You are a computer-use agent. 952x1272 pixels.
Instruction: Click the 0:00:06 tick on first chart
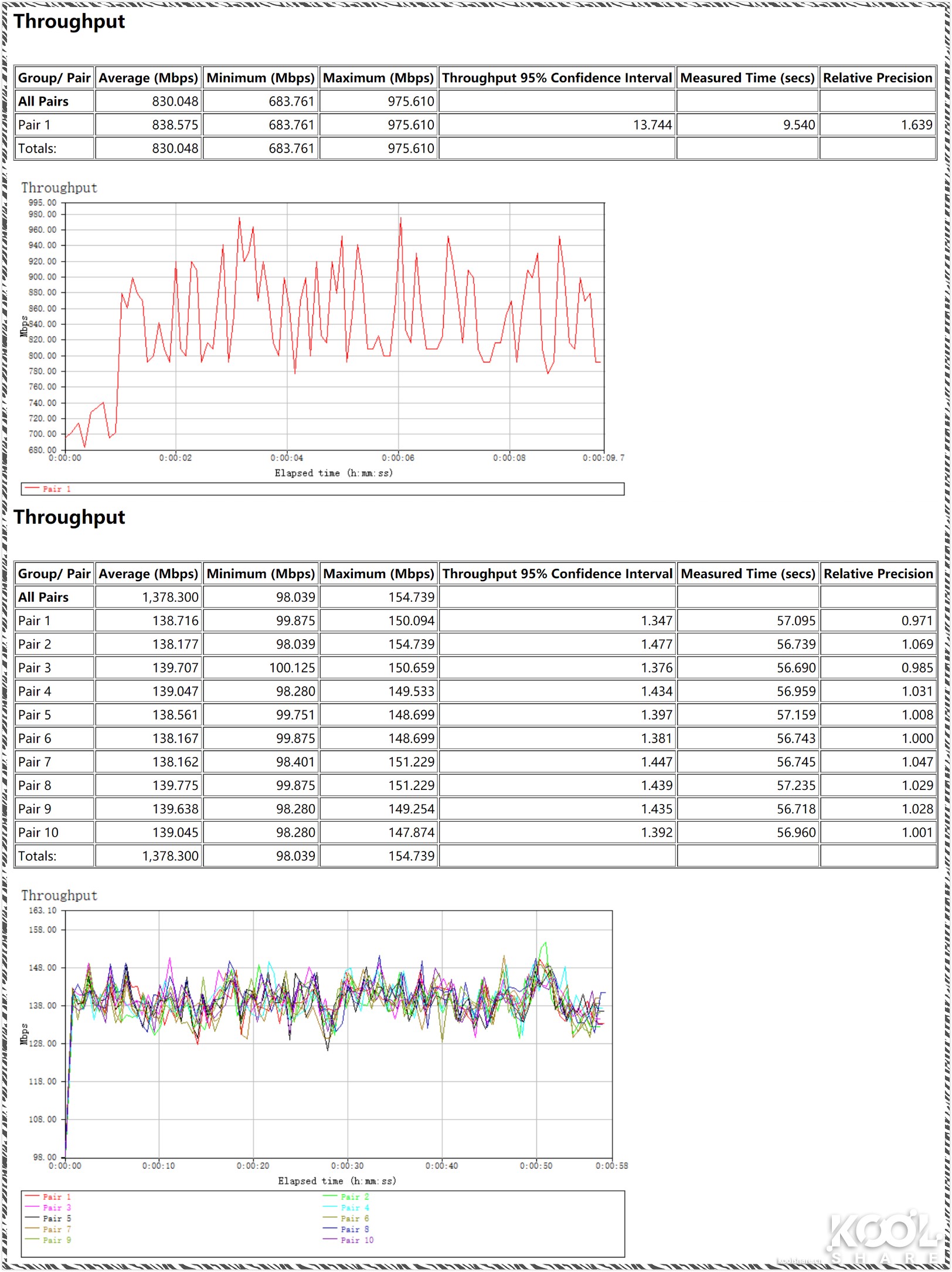pyautogui.click(x=398, y=457)
